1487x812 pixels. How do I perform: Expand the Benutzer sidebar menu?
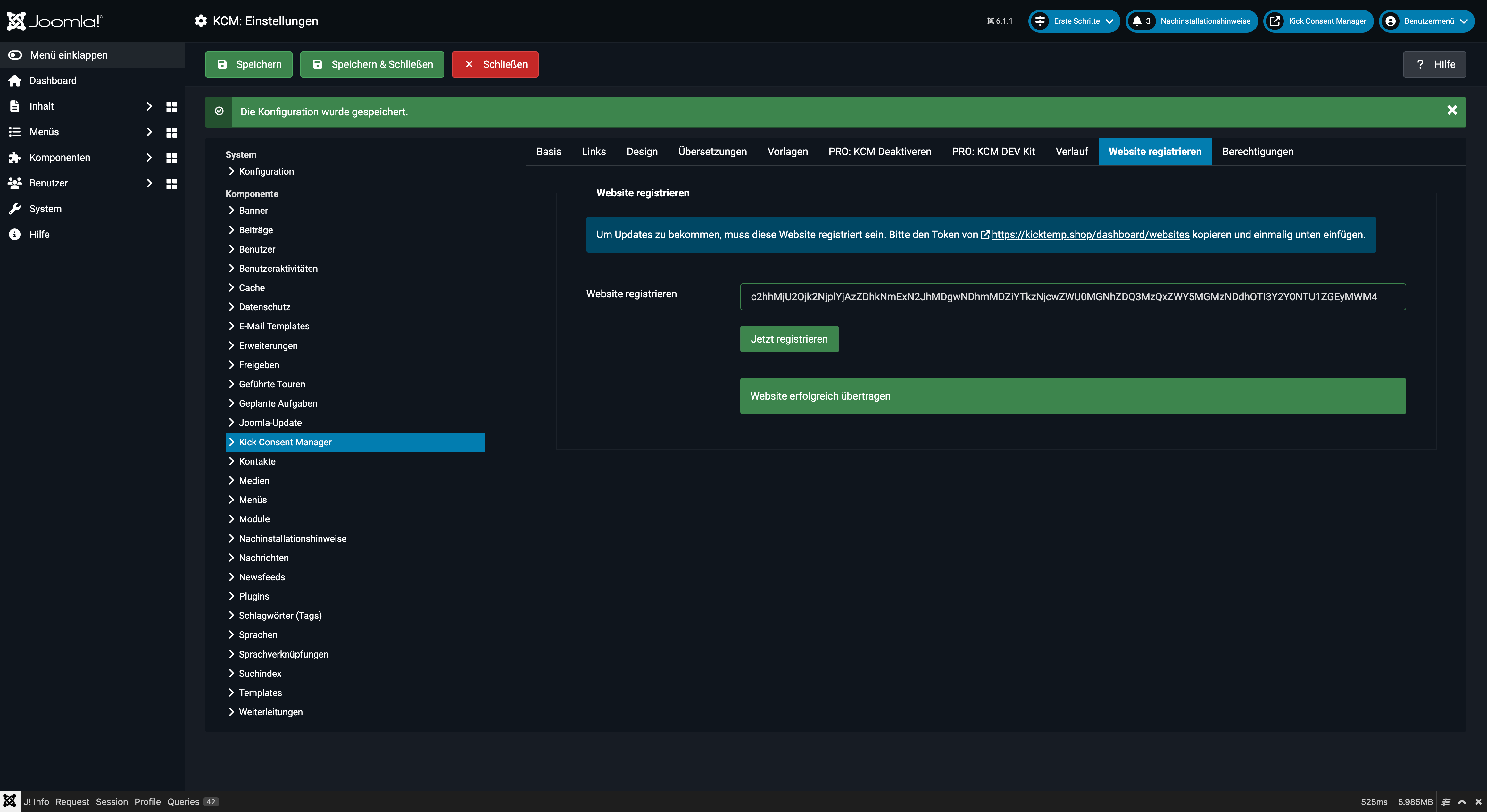[149, 183]
